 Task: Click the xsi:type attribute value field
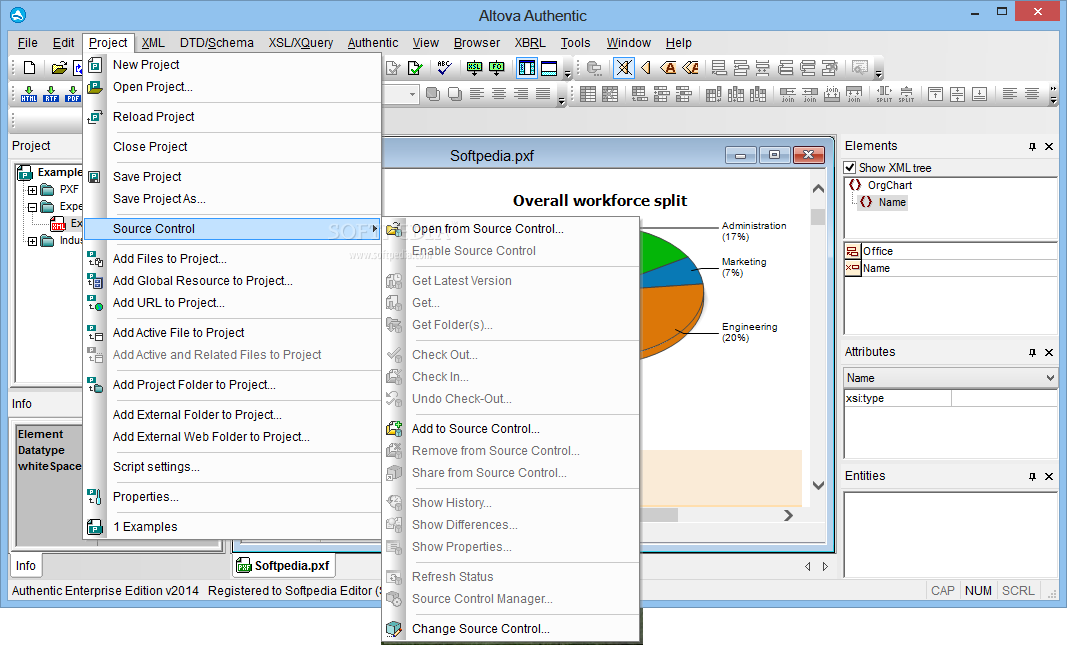click(1004, 398)
